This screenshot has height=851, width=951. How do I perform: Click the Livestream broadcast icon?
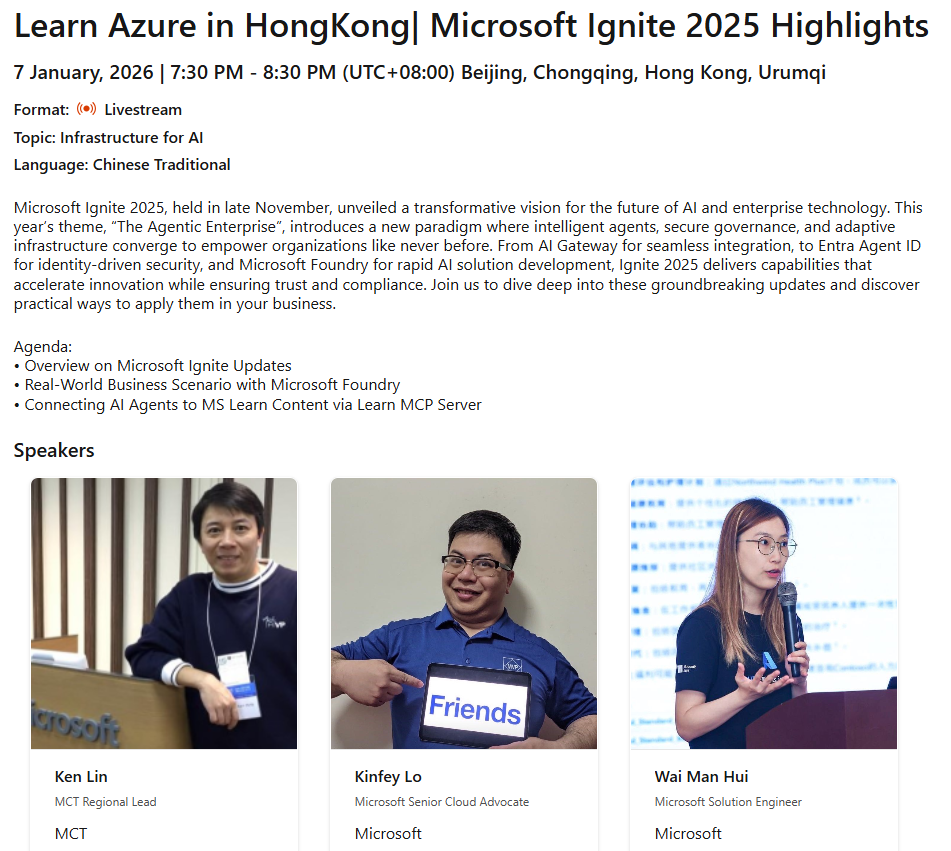coord(86,109)
